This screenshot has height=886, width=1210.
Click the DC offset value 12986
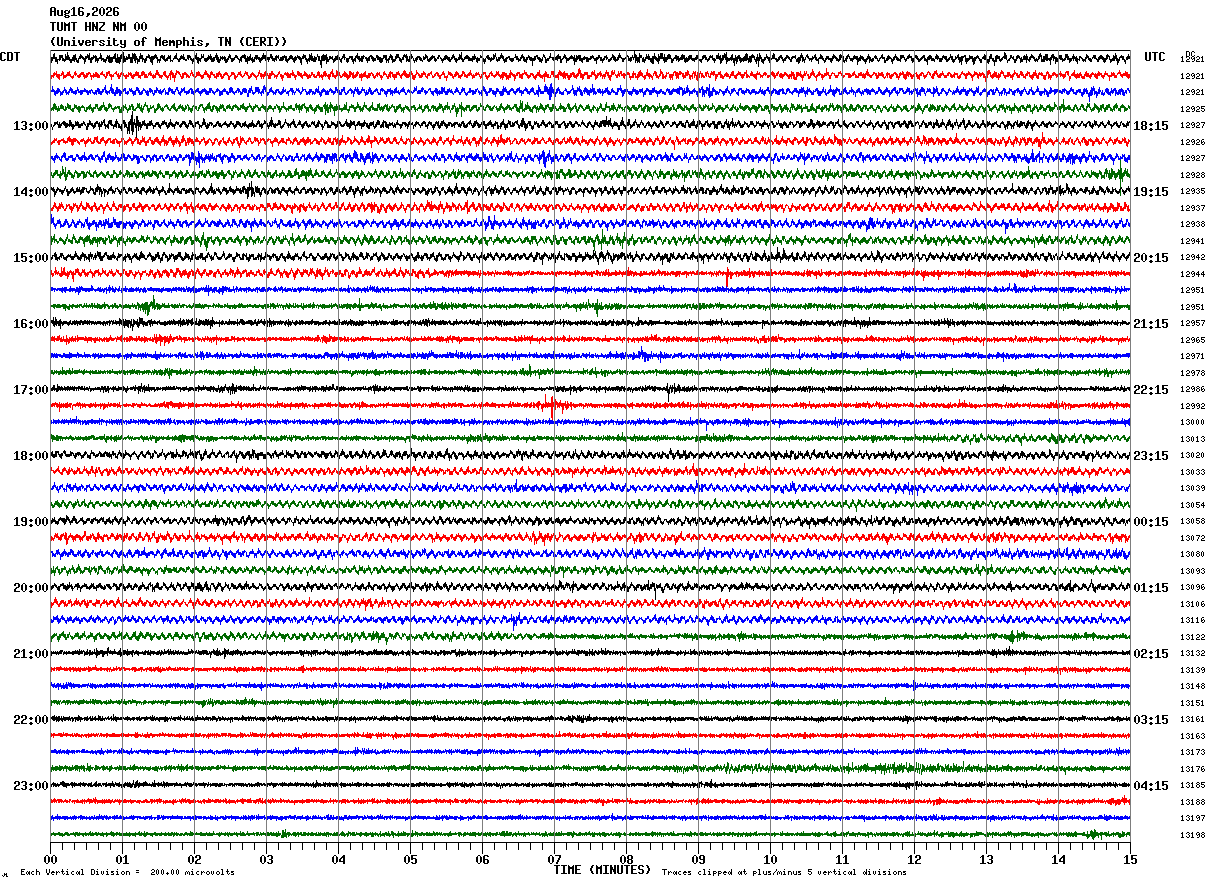1193,390
